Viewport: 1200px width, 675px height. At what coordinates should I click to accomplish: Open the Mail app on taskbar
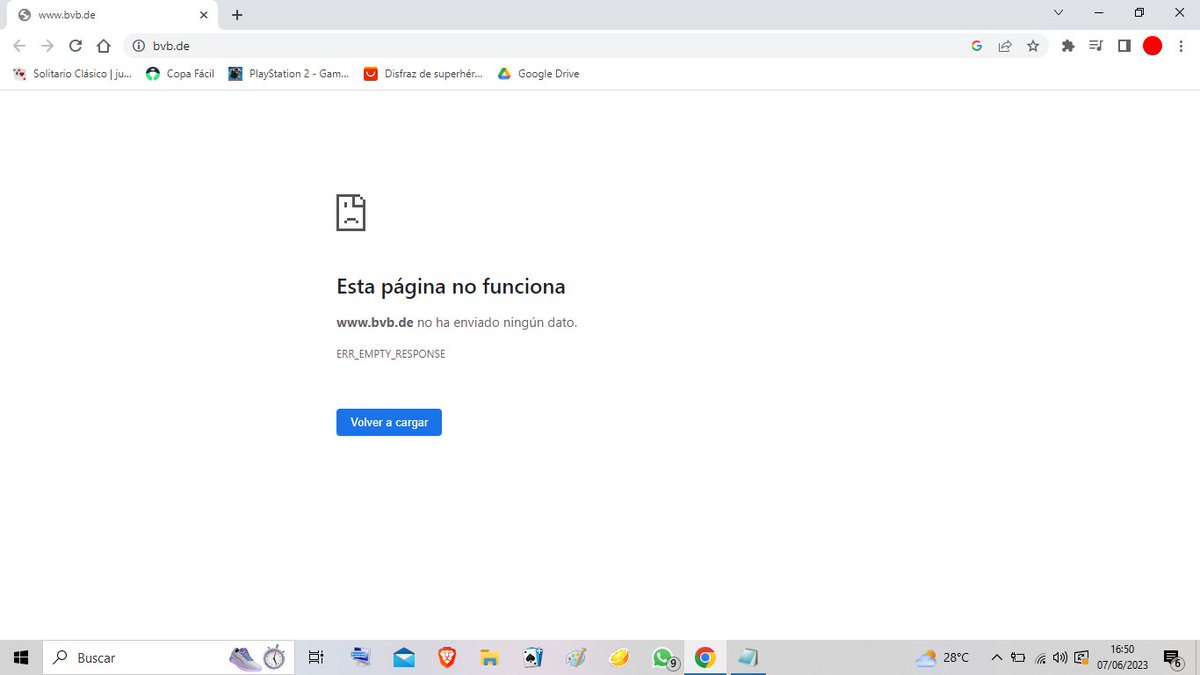point(404,657)
